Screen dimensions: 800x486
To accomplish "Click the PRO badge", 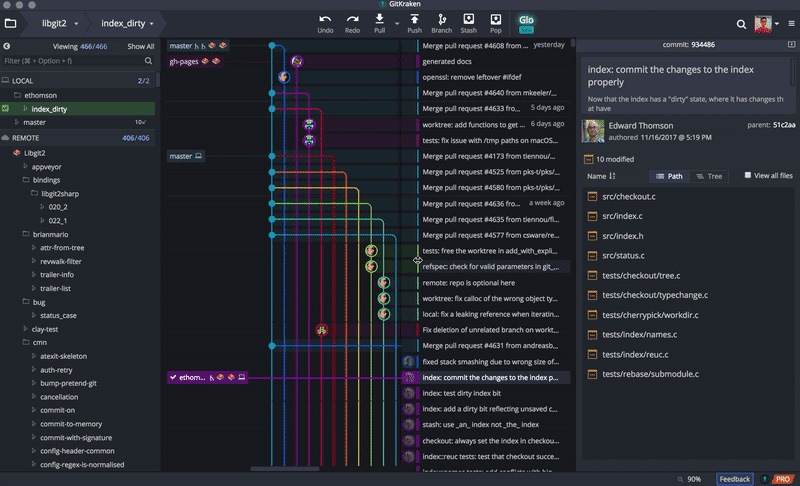I will coord(783,479).
